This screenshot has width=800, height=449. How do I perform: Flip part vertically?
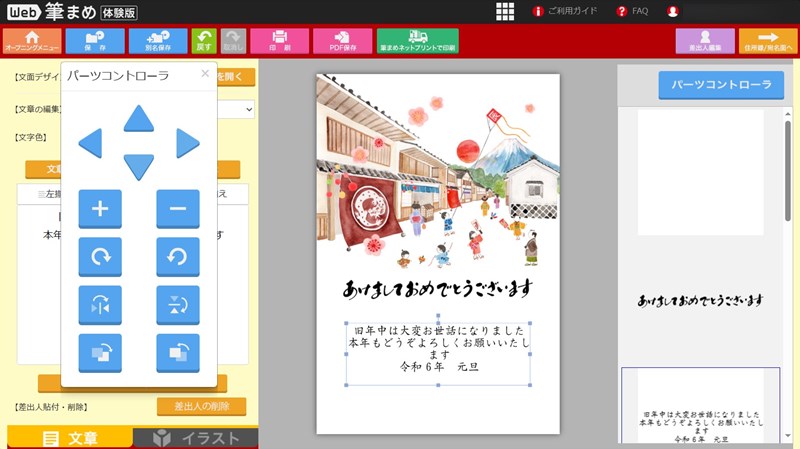[178, 305]
